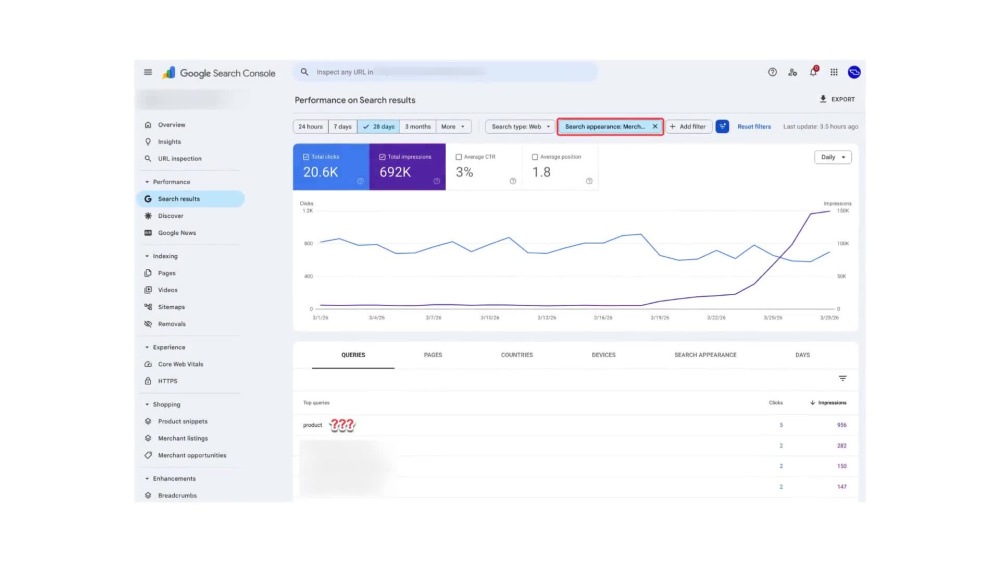Open users and permissions icon
Screen dimensions: 1000x563
pyautogui.click(x=793, y=72)
